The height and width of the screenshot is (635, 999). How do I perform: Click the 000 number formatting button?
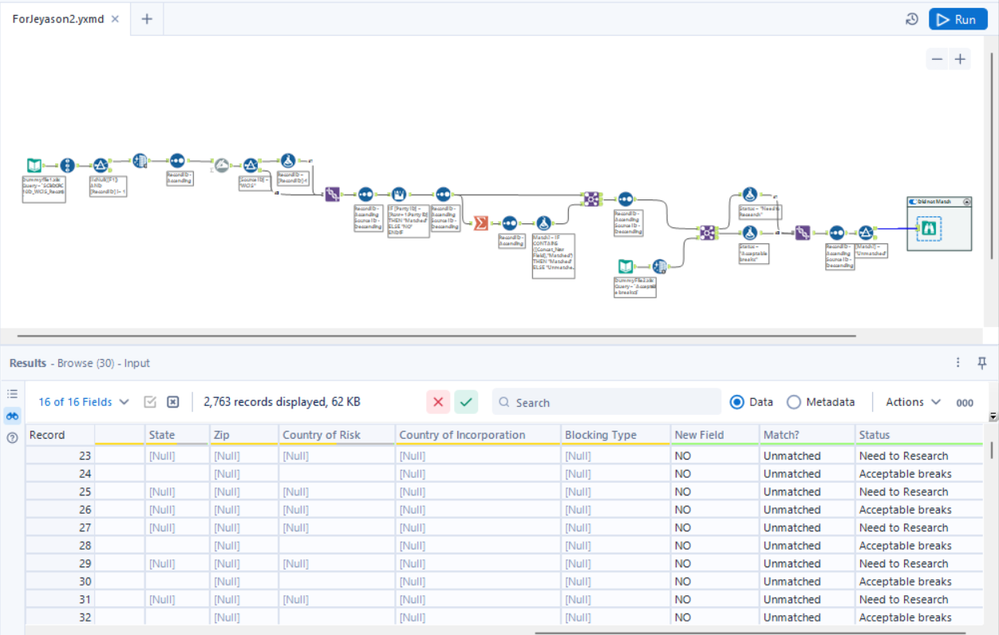click(x=965, y=403)
